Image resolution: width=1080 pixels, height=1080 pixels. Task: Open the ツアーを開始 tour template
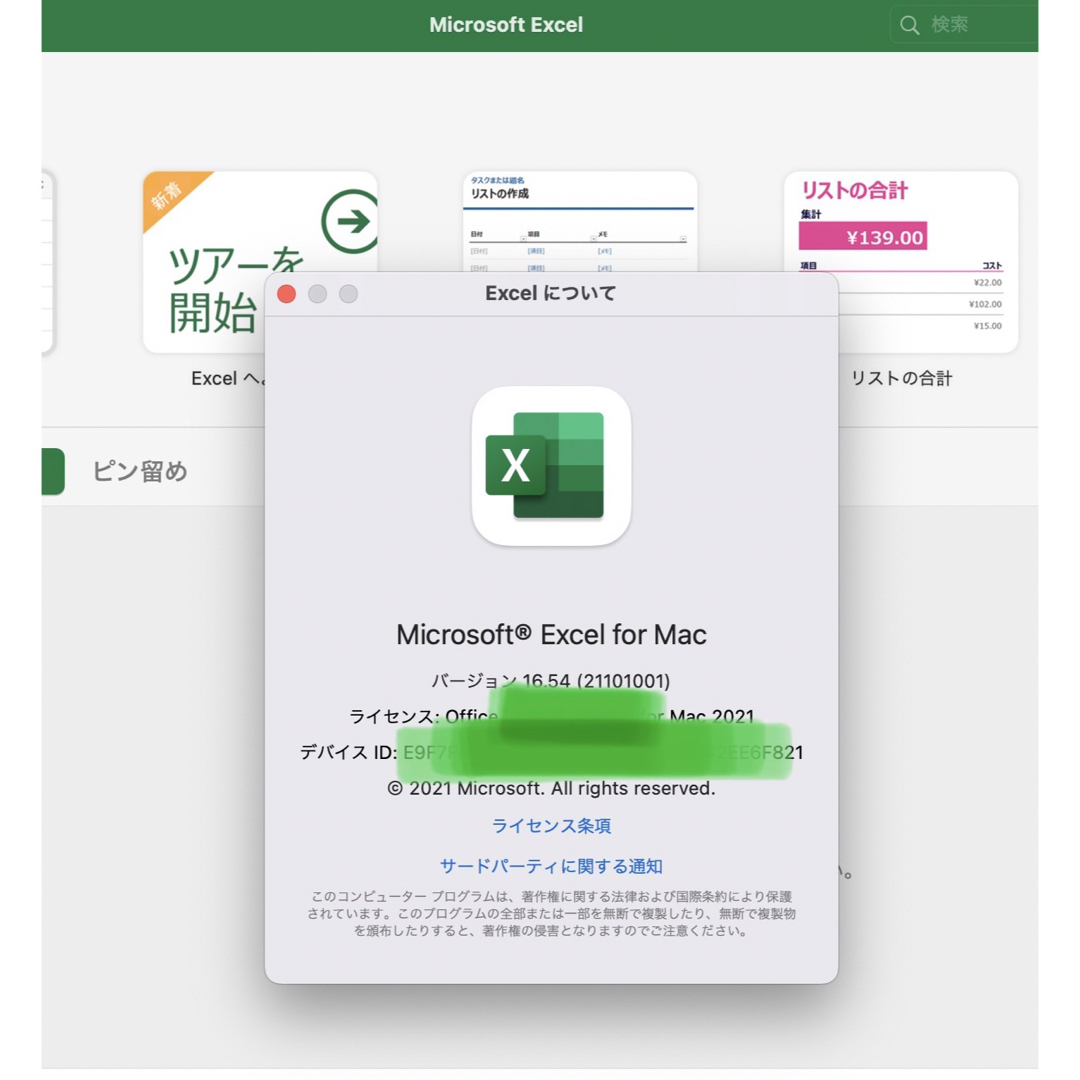coord(260,262)
